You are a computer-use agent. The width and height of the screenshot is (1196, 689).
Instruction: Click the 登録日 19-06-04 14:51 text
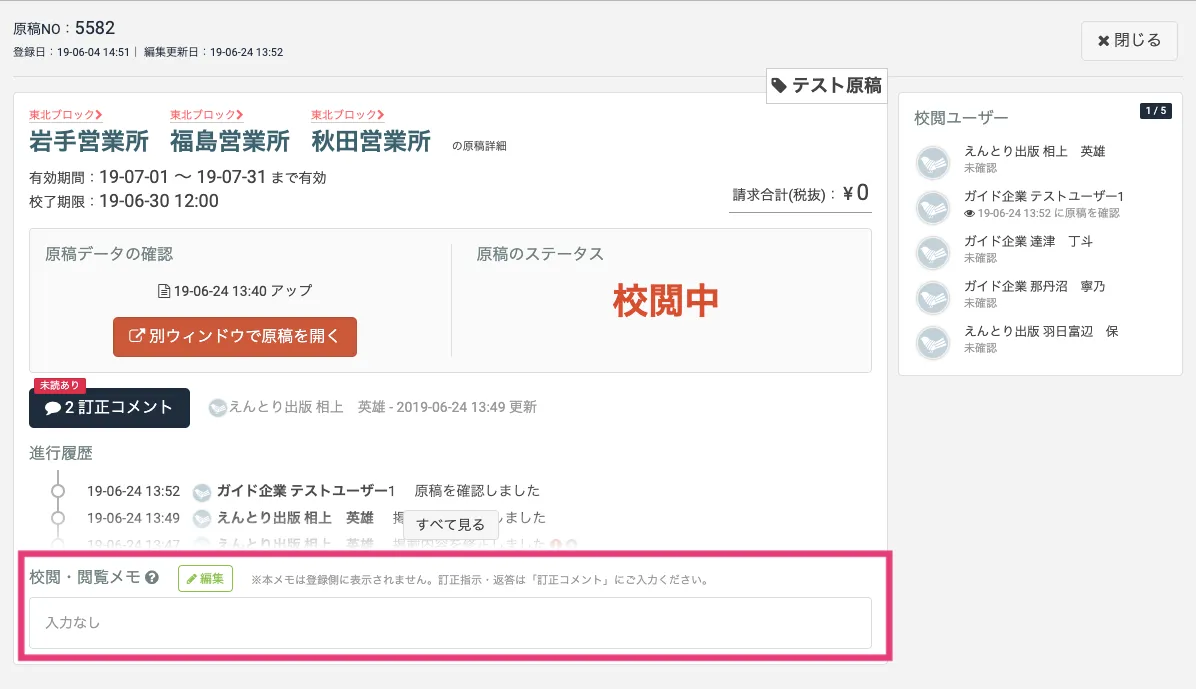click(x=71, y=52)
